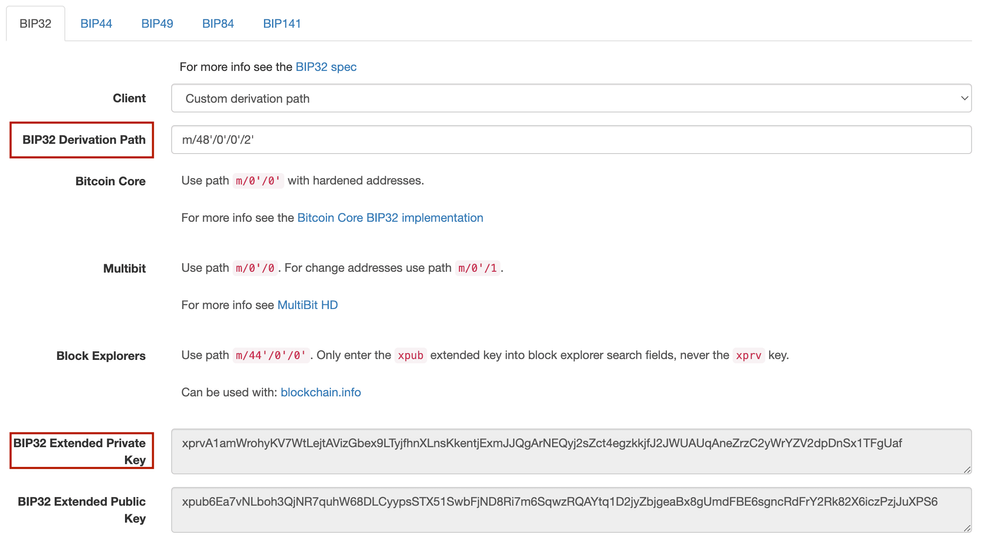Switch to the BIP32 tab
The image size is (1000, 541).
[x=36, y=23]
